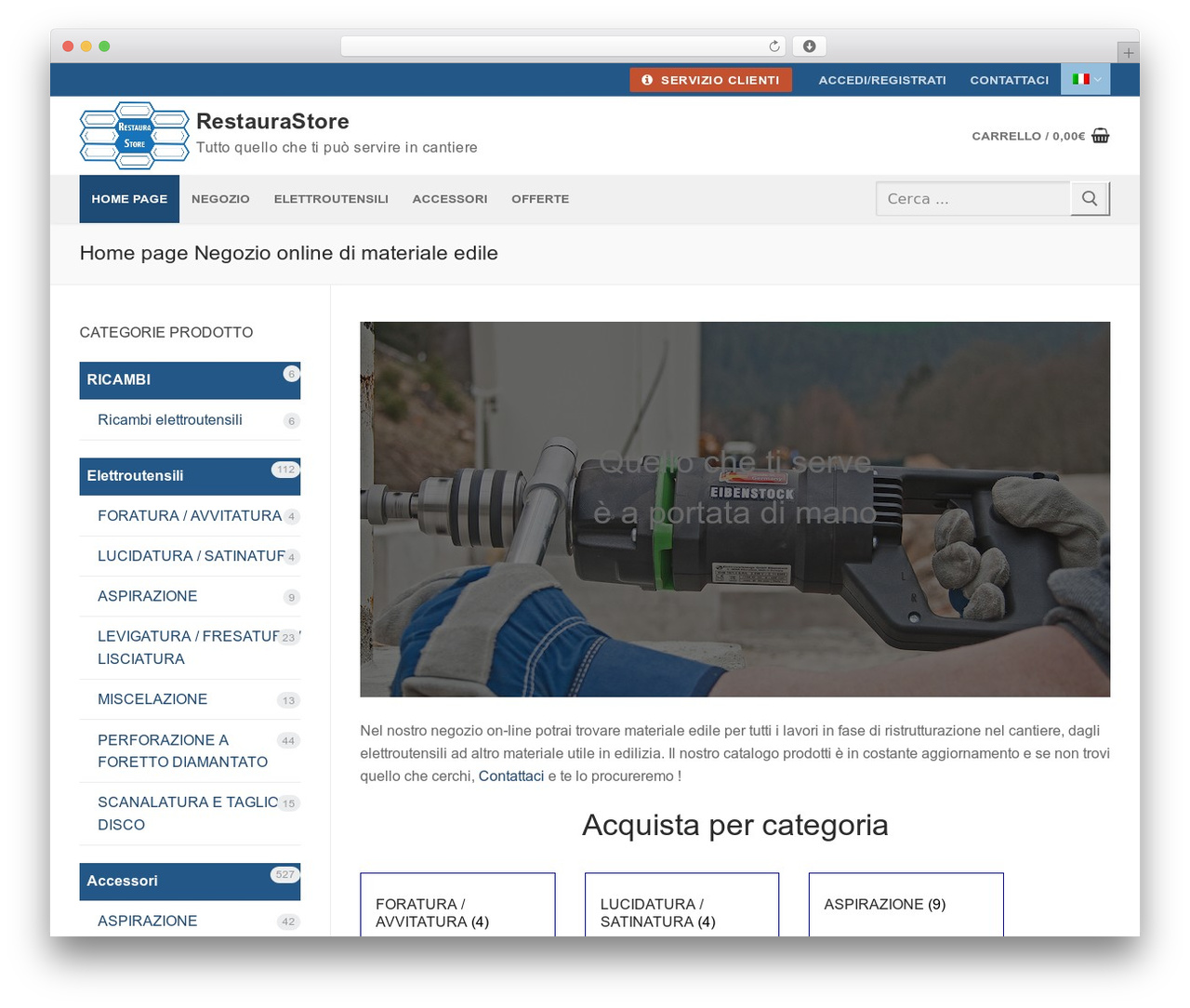Screen dimensions: 1190x1008
Task: Open ASPIRAZIONE under Accessori with 42 items
Action: 148,921
